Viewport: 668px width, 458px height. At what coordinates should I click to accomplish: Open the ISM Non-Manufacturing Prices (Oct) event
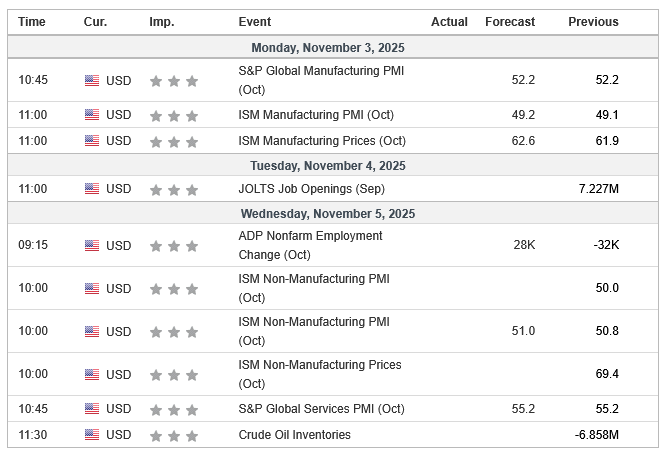[x=320, y=374]
